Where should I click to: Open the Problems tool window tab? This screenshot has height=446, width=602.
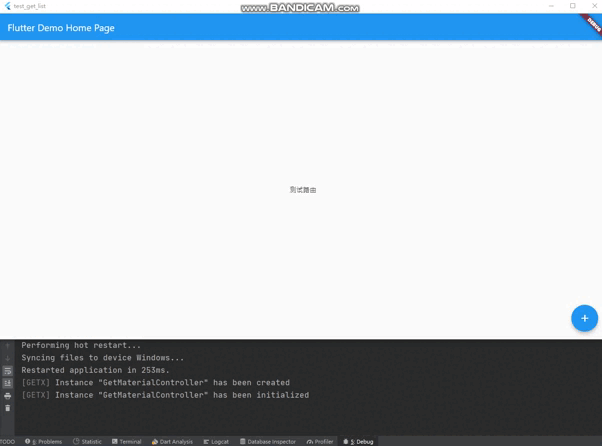43,441
